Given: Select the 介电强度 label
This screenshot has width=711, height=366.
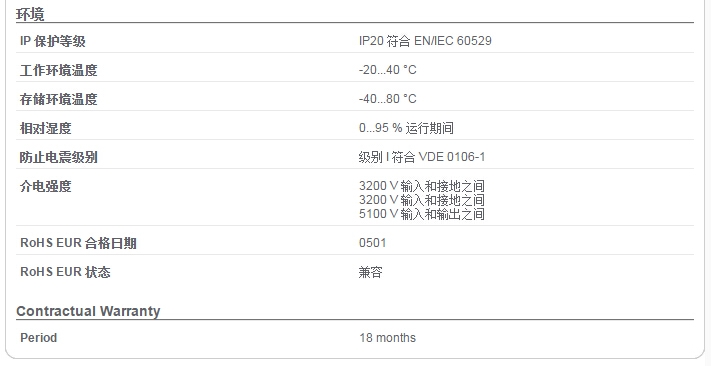Looking at the screenshot, I should [45, 186].
